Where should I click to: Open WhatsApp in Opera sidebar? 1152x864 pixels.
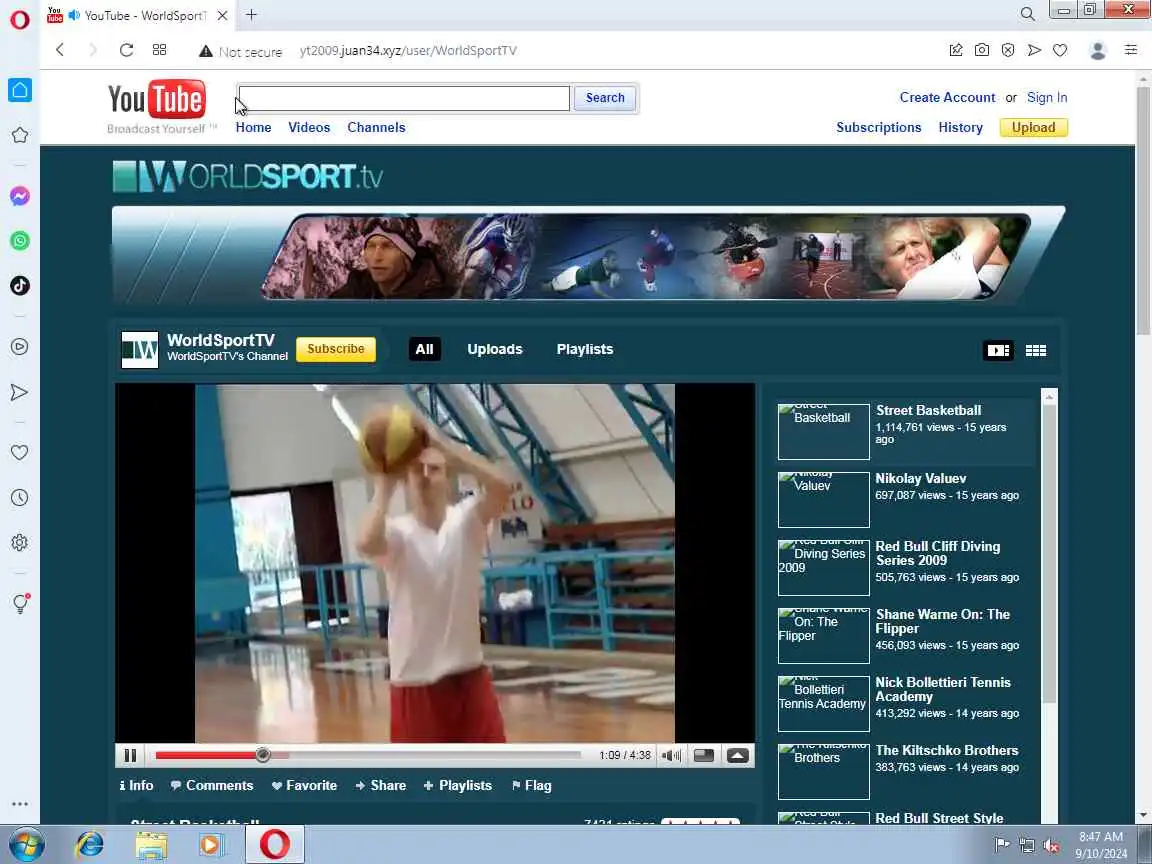(x=20, y=241)
